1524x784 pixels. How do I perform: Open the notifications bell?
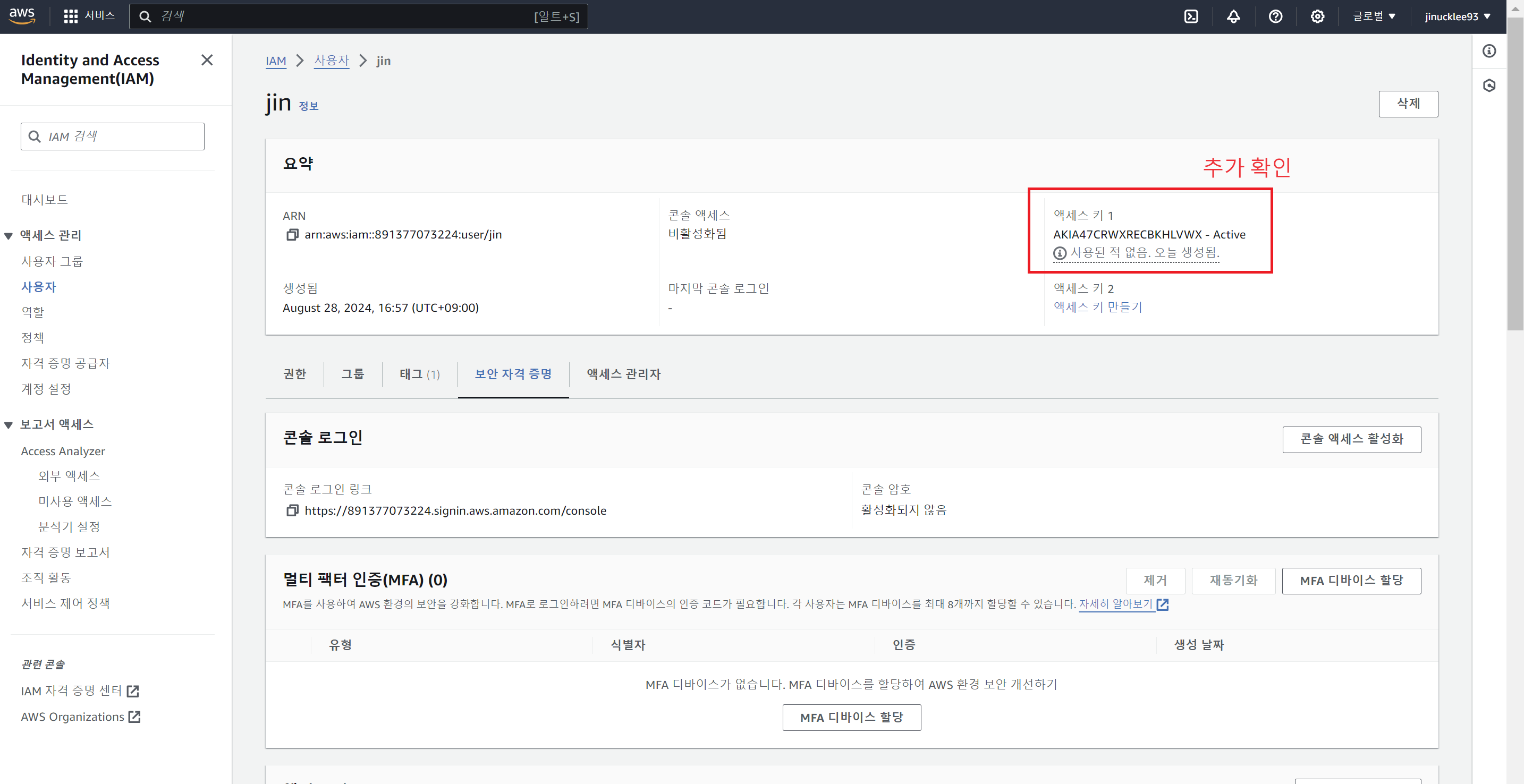click(x=1233, y=16)
